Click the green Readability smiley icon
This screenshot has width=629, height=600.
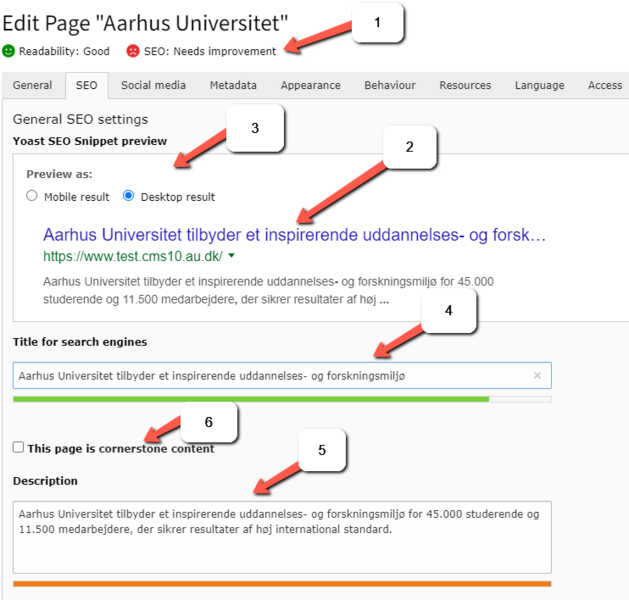coord(8,51)
